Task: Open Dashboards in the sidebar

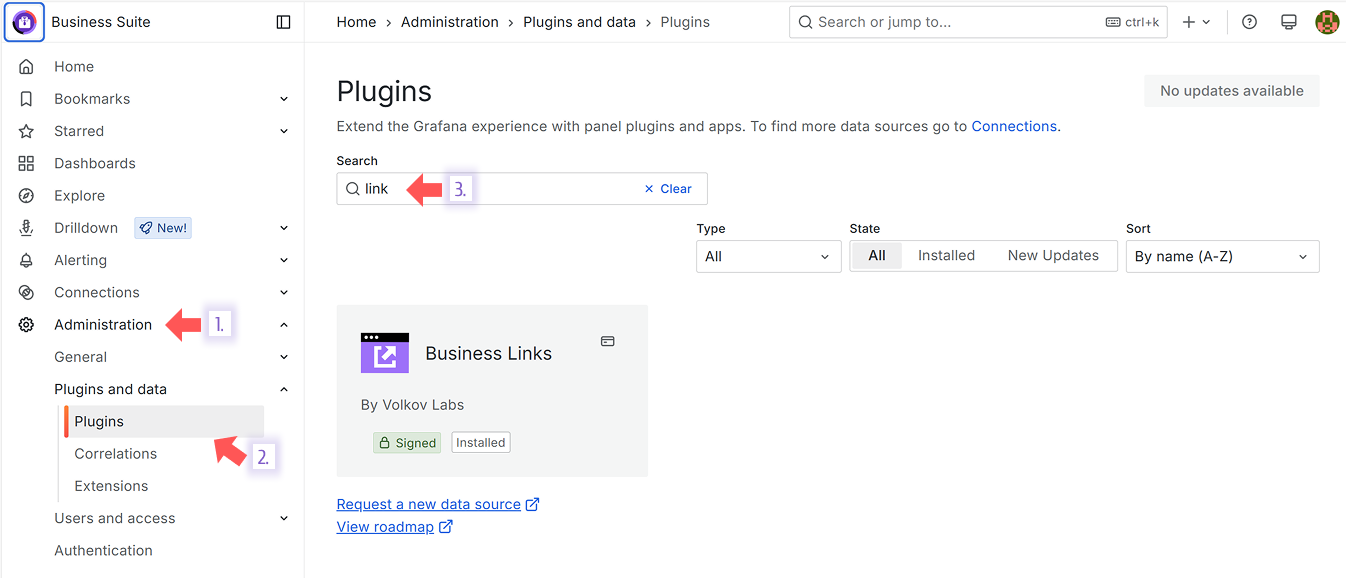Action: pyautogui.click(x=95, y=163)
